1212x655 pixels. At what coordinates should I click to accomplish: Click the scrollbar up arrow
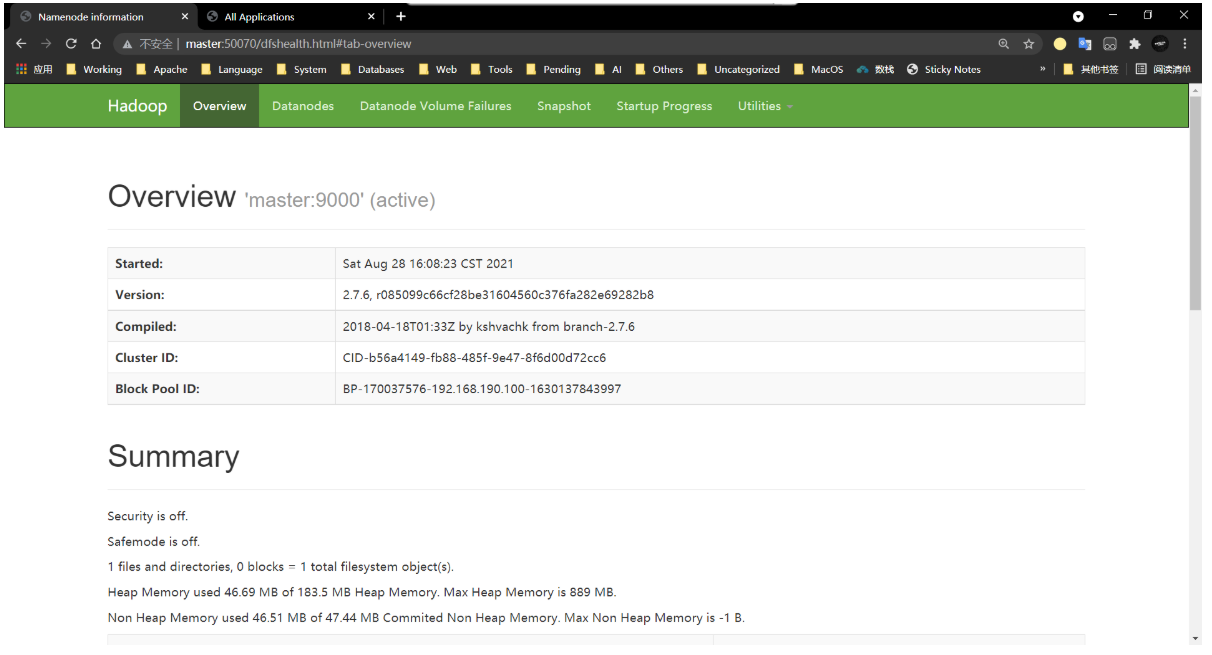pyautogui.click(x=1195, y=90)
